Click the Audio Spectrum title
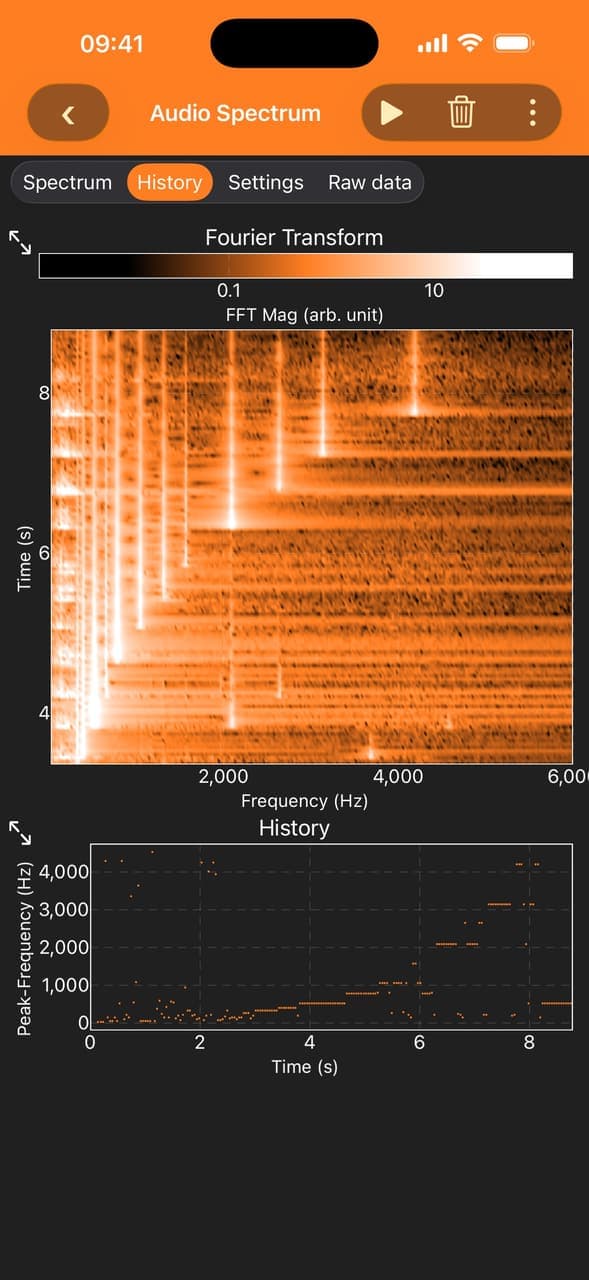Viewport: 589px width, 1280px height. [x=235, y=113]
